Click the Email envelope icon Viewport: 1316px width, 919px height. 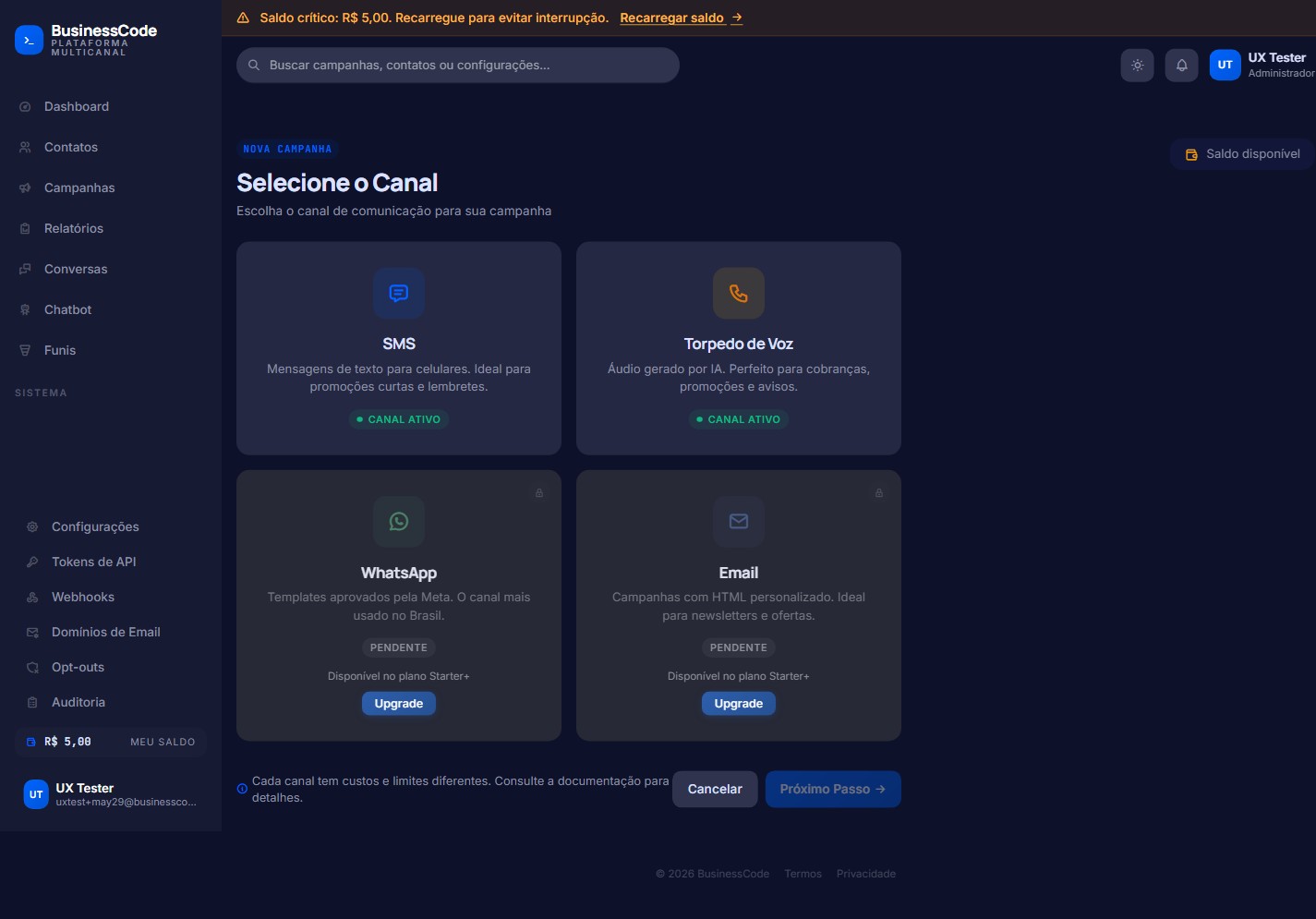(739, 521)
